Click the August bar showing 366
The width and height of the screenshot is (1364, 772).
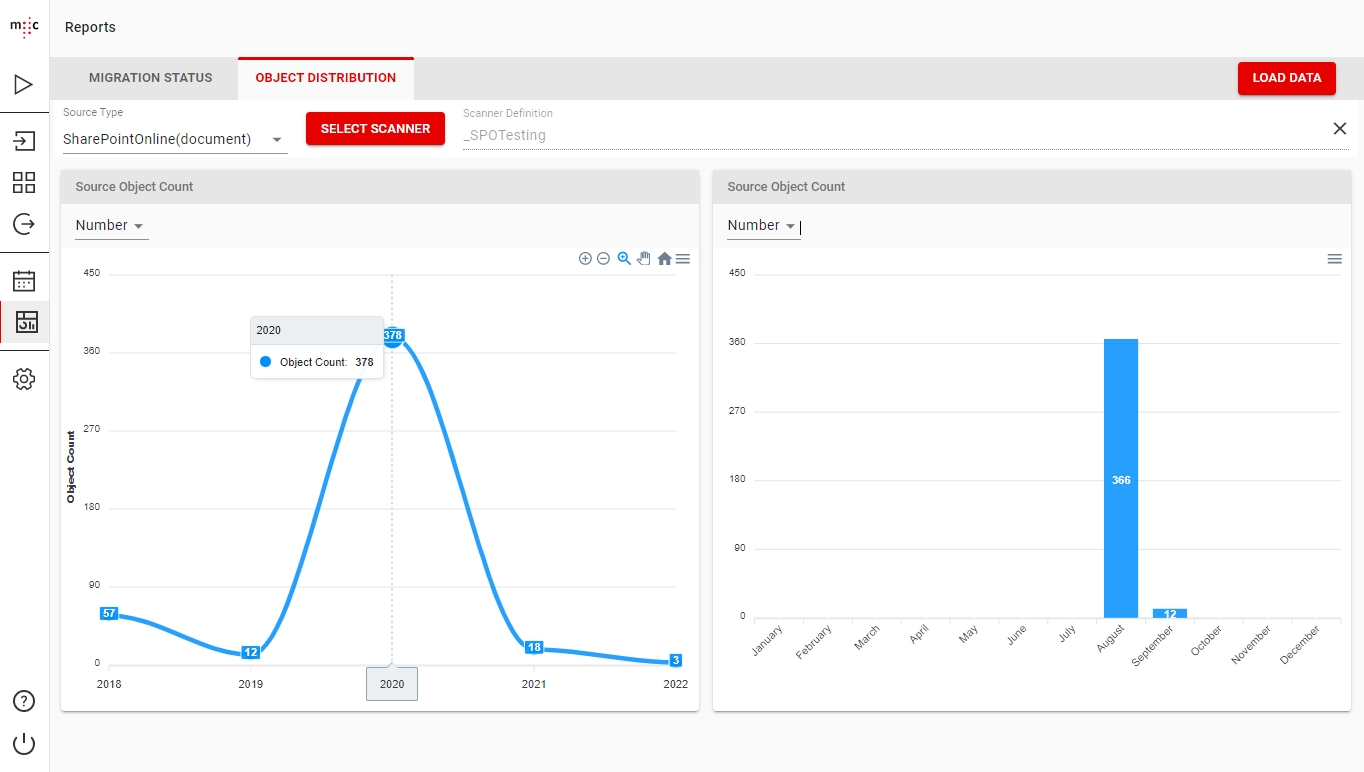[1120, 478]
